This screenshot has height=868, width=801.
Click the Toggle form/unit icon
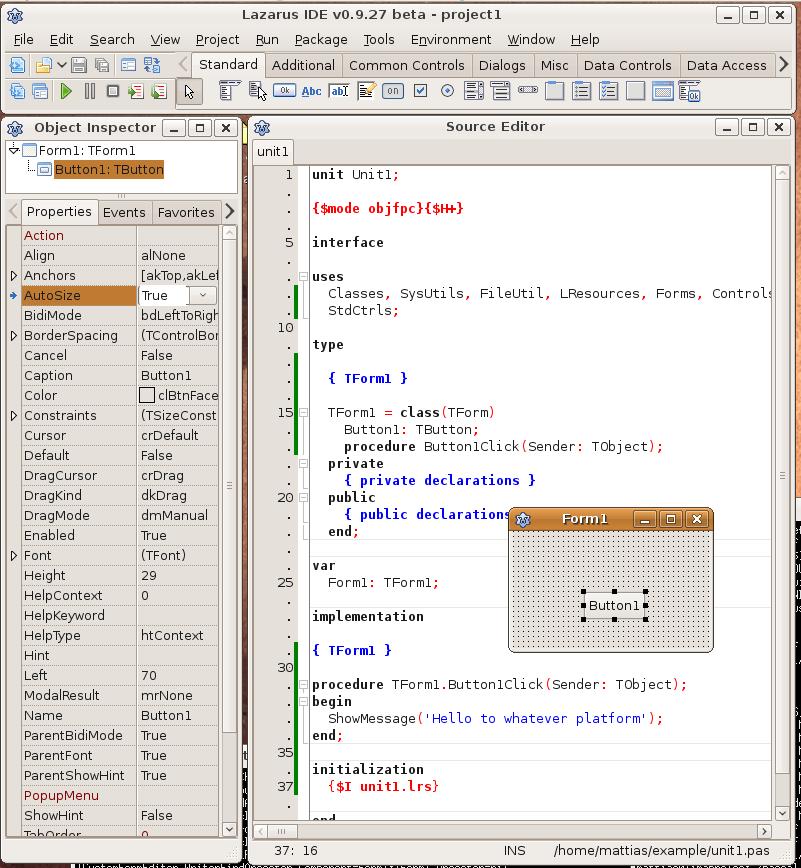click(x=152, y=66)
